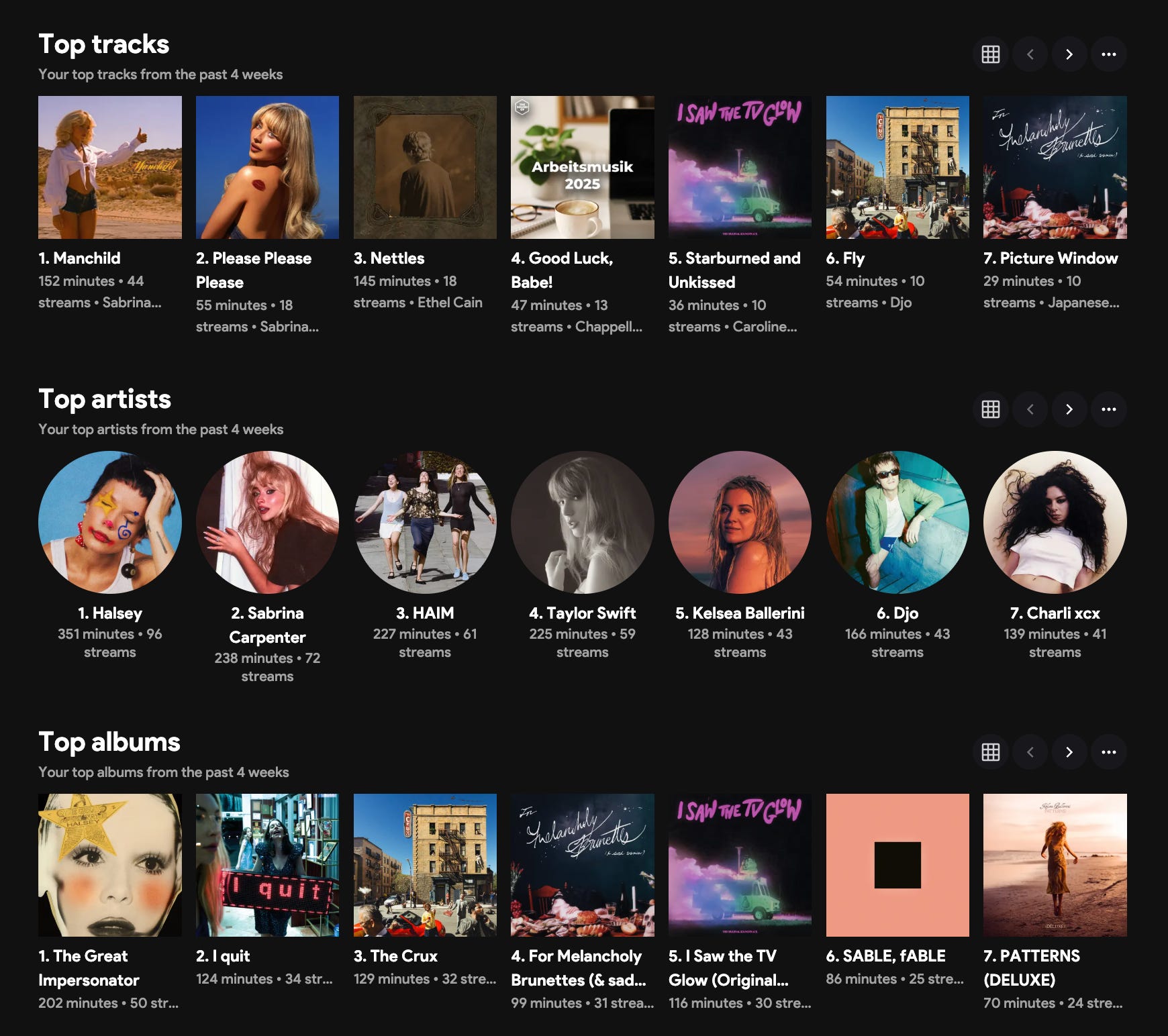Click '351 minutes • 96 streams' under Halsey

(x=110, y=643)
